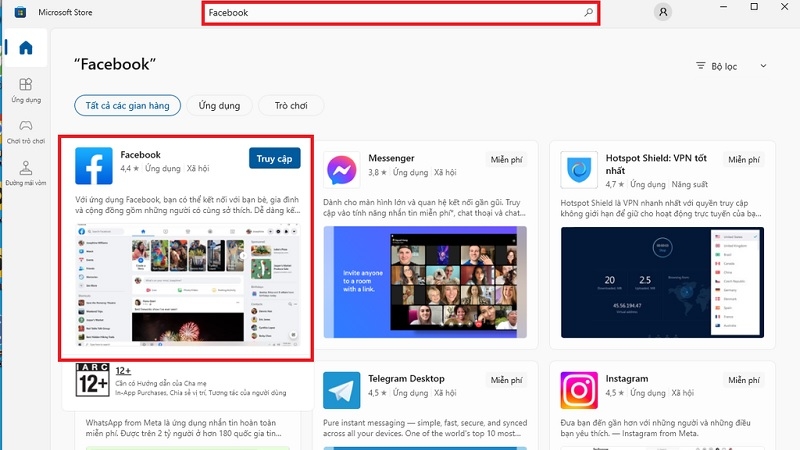Click the Hotspot Shield 4,7 rating
This screenshot has height=450, width=800.
tap(615, 184)
